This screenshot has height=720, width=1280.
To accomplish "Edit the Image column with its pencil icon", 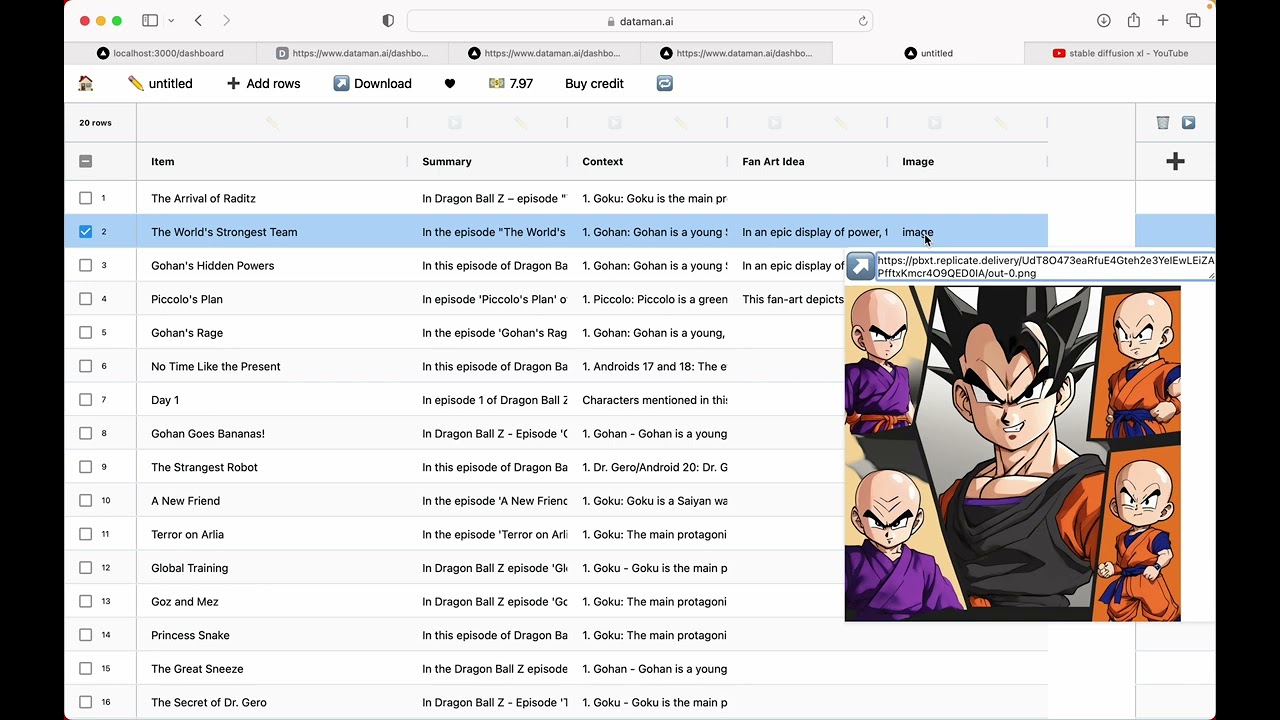I will pyautogui.click(x=1000, y=122).
